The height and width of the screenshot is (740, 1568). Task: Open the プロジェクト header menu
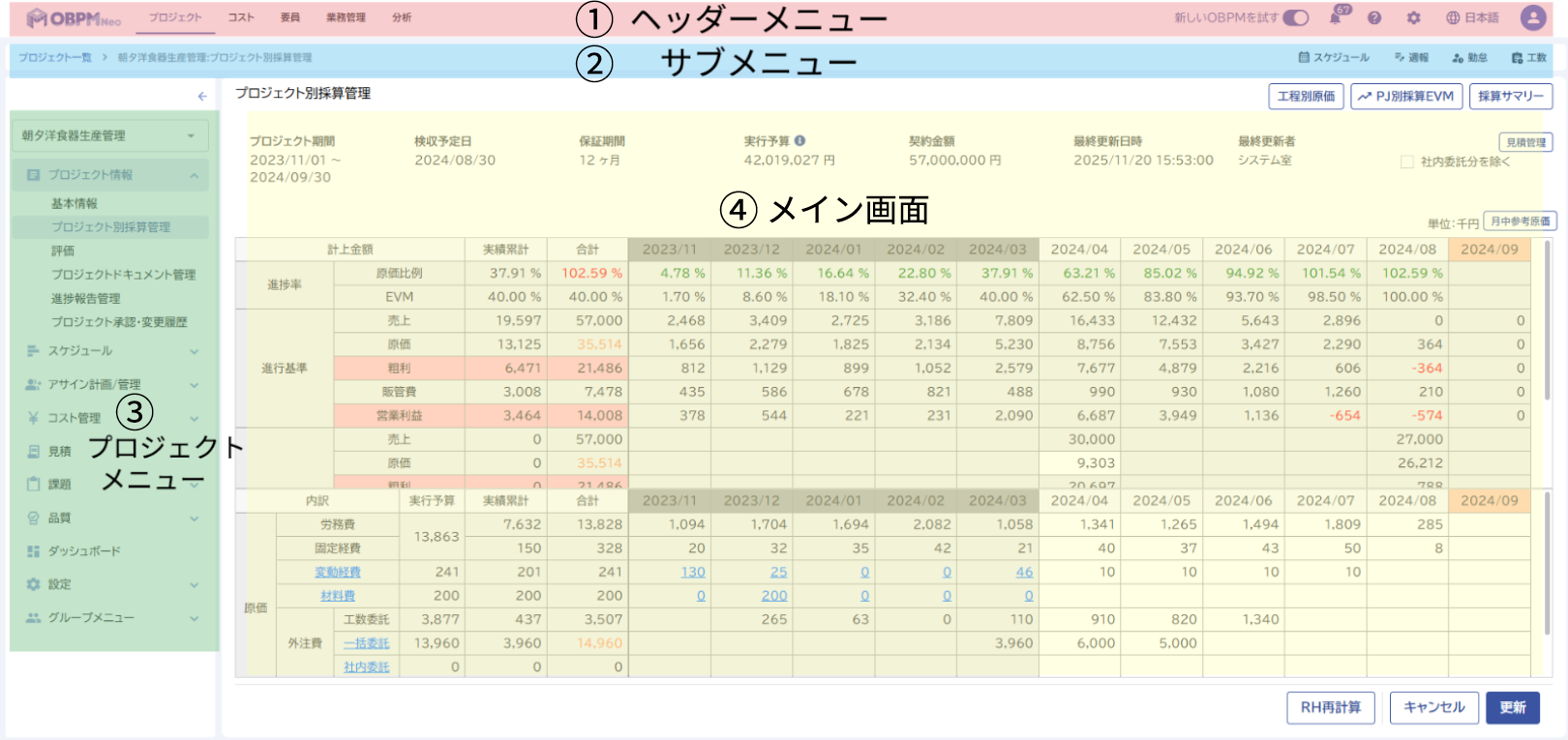click(175, 17)
